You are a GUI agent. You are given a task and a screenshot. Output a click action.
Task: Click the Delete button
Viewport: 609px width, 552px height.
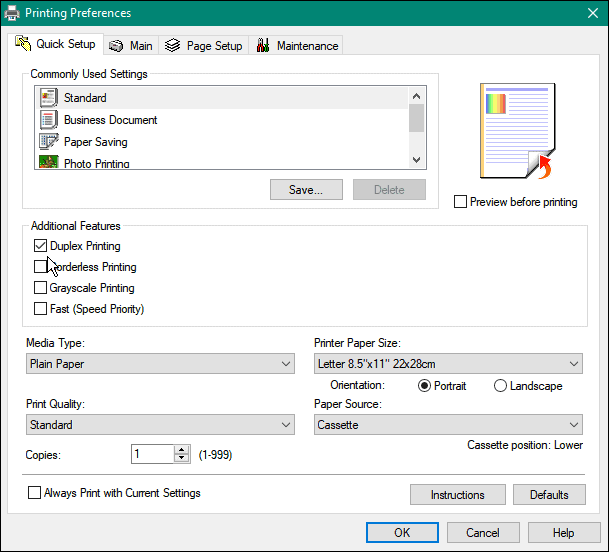pyautogui.click(x=389, y=190)
